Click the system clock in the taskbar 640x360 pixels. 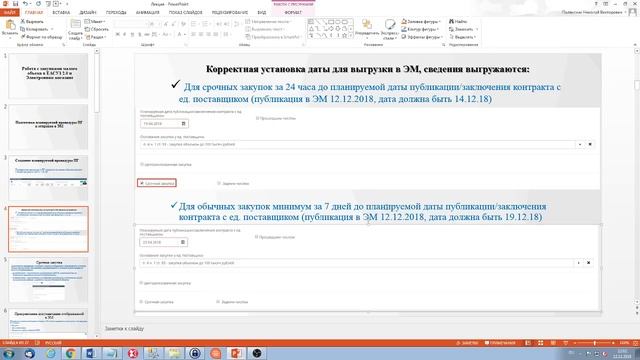pos(622,353)
